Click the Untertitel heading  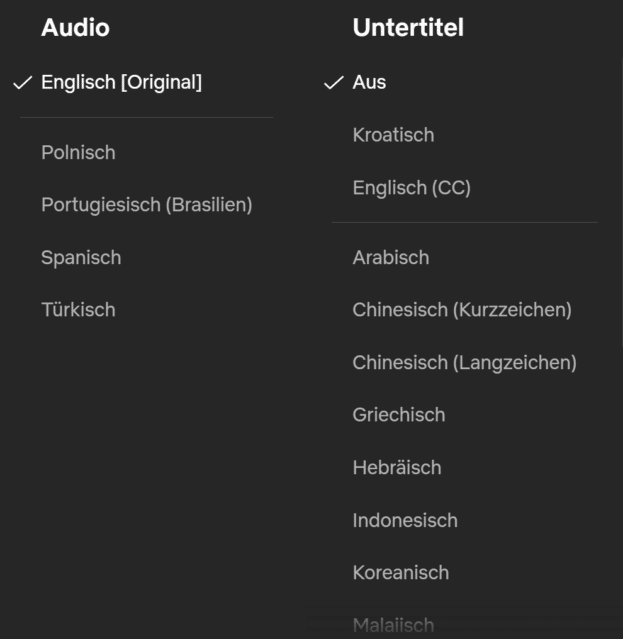coord(408,28)
